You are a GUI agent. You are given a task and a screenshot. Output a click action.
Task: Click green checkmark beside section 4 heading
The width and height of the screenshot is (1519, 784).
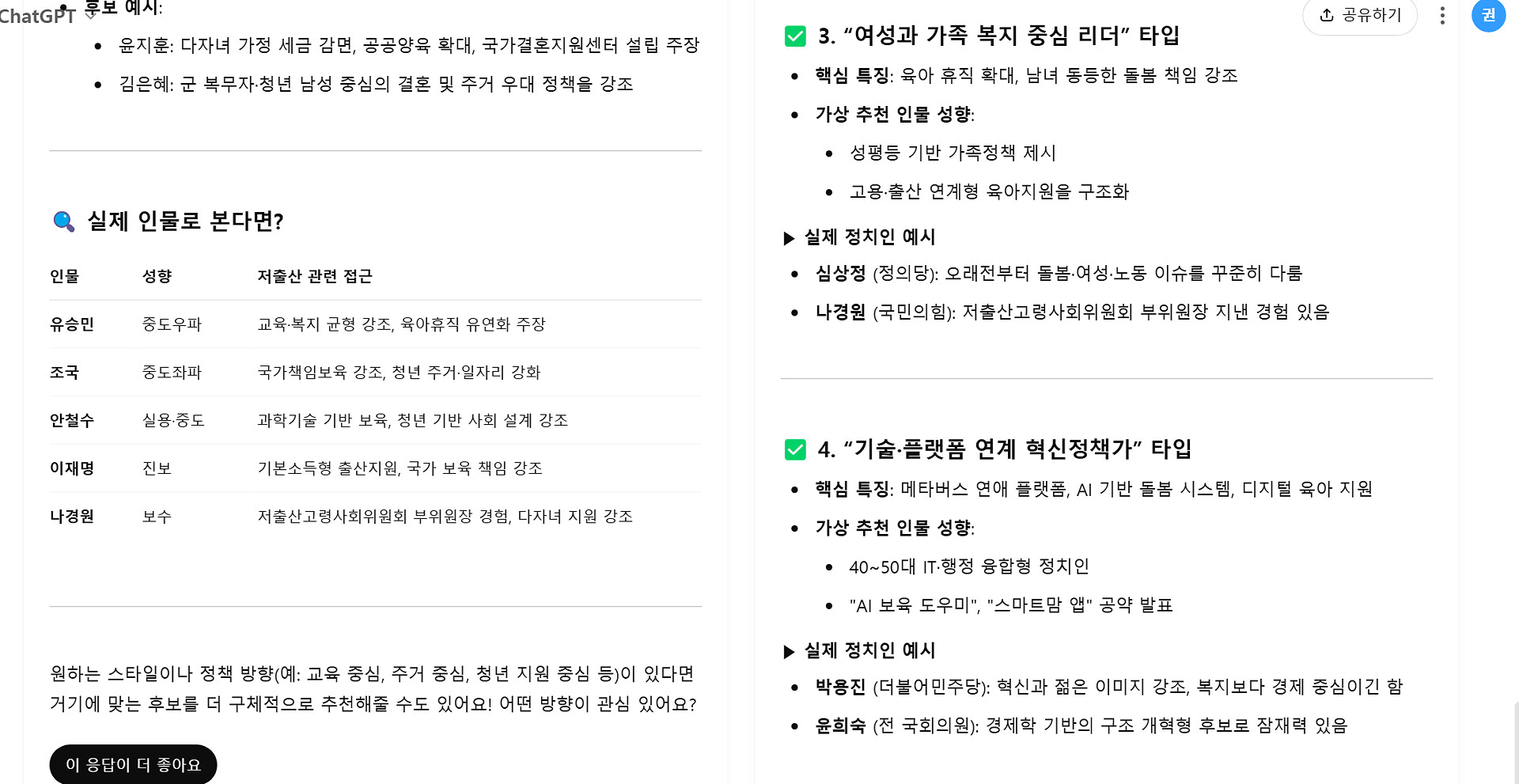pyautogui.click(x=795, y=449)
